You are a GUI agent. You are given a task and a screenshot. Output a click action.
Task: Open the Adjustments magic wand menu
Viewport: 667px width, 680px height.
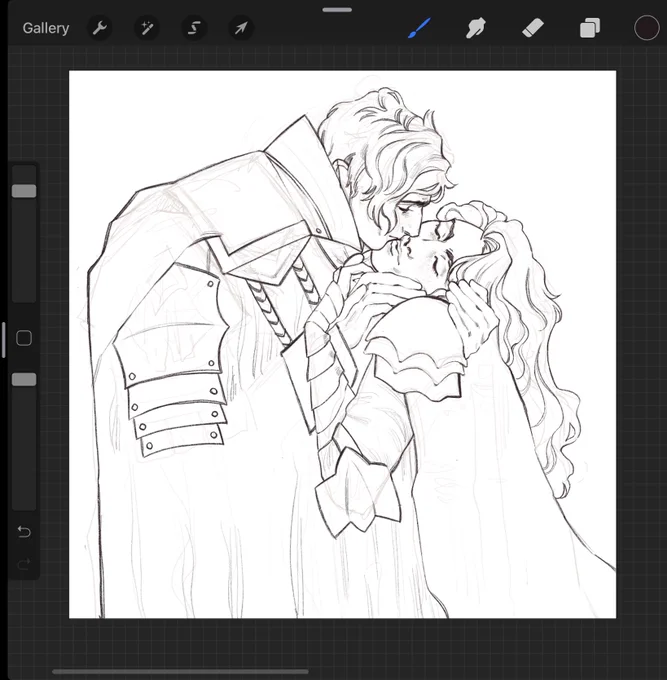pos(147,28)
